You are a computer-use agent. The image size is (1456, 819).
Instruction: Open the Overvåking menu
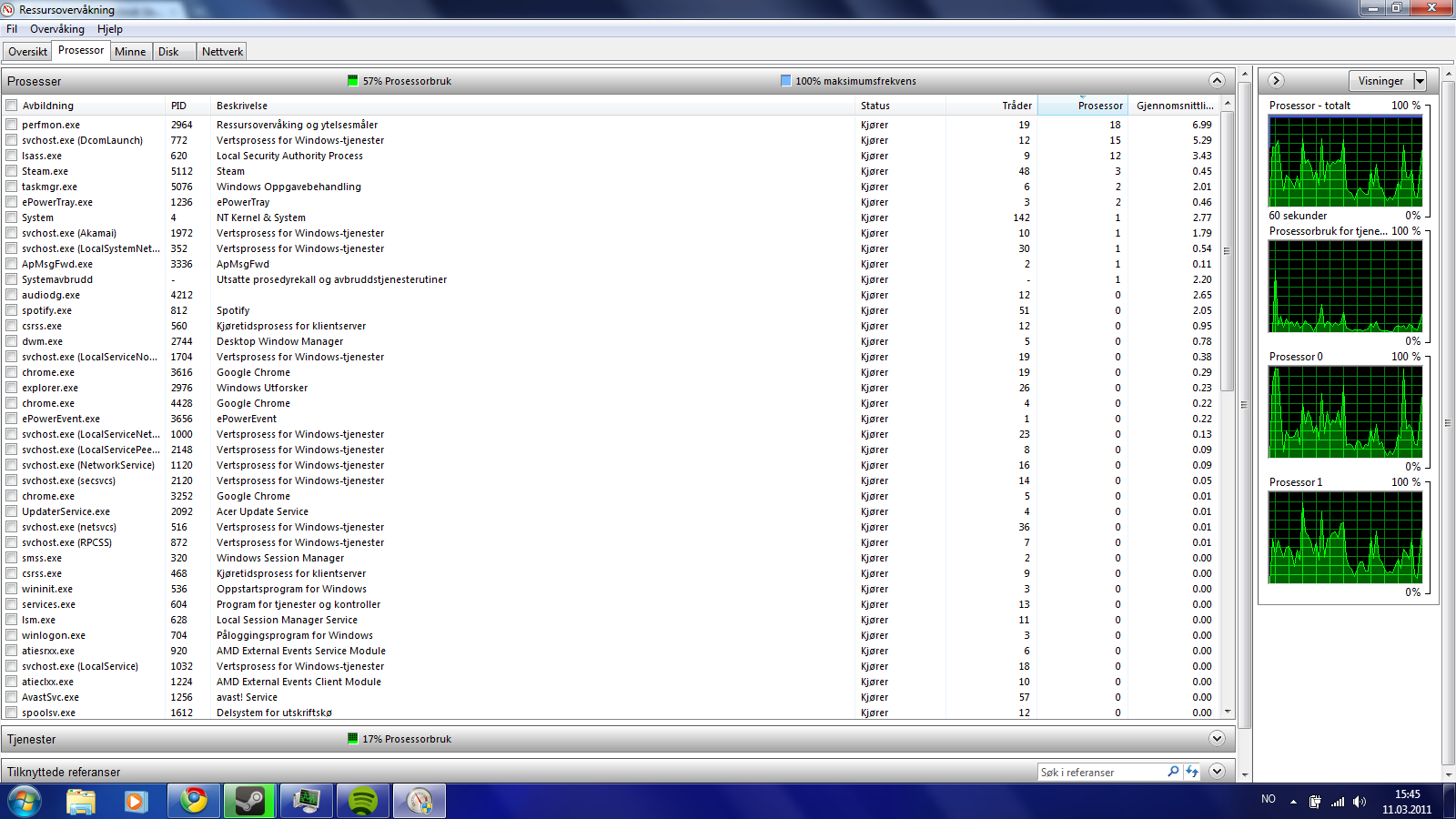56,29
